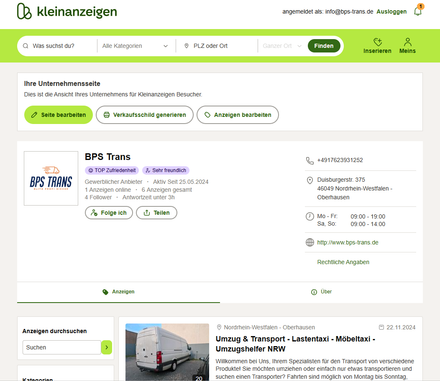440x381 pixels.
Task: Submit the Anzeigen search arrow button
Action: pos(106,347)
